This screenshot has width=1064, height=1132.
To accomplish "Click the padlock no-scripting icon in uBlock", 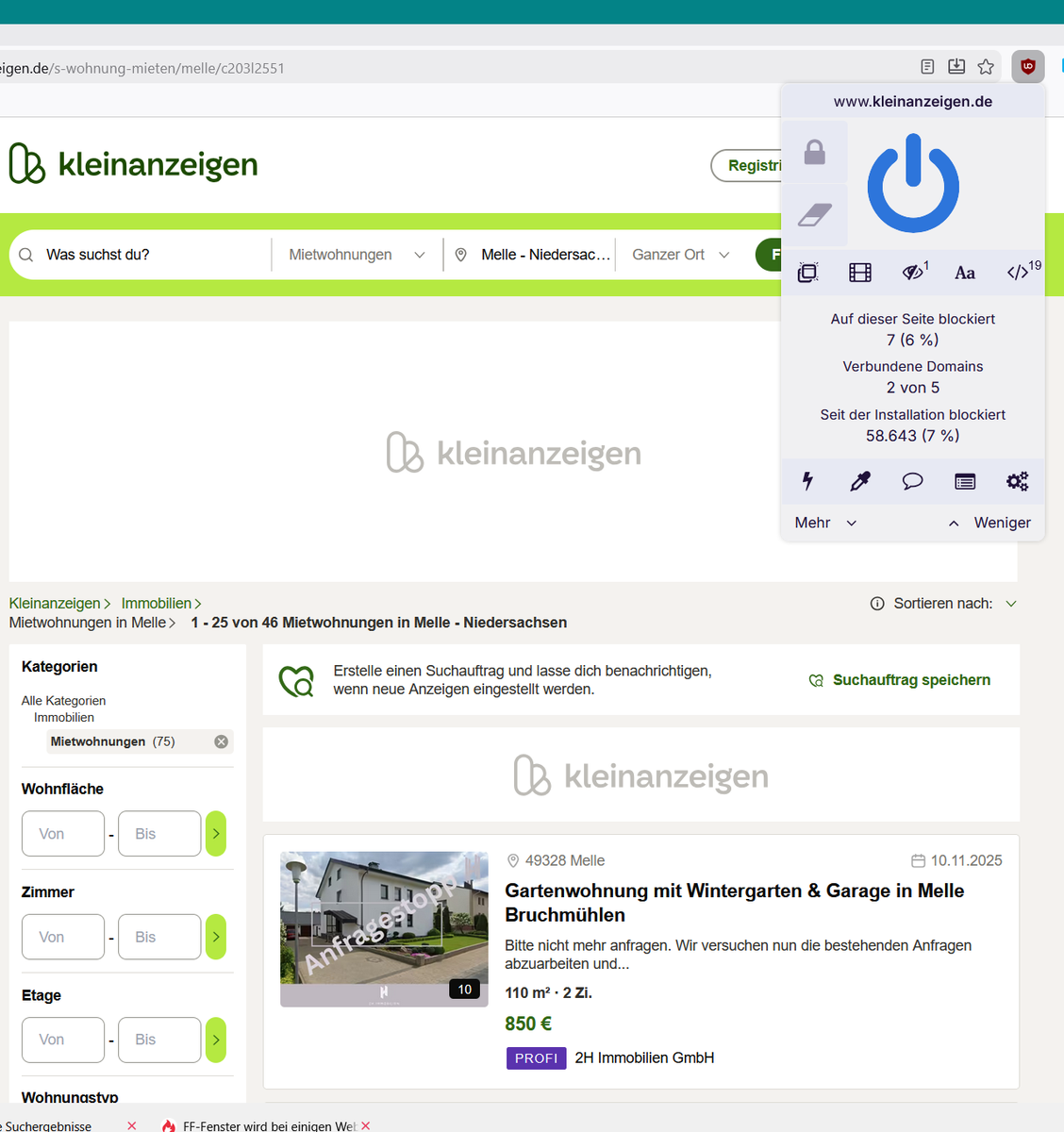I will pyautogui.click(x=815, y=152).
